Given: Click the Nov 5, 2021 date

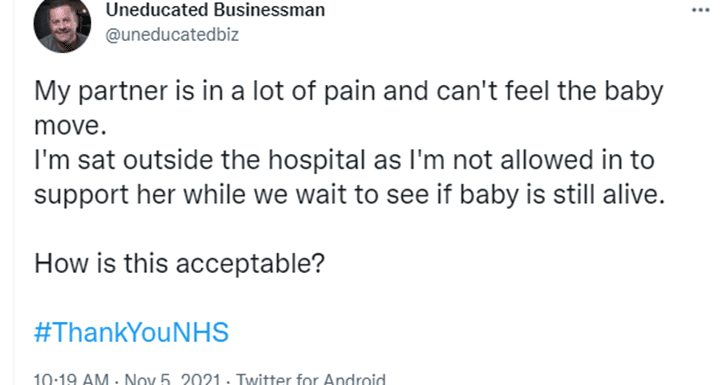Looking at the screenshot, I should [x=172, y=380].
